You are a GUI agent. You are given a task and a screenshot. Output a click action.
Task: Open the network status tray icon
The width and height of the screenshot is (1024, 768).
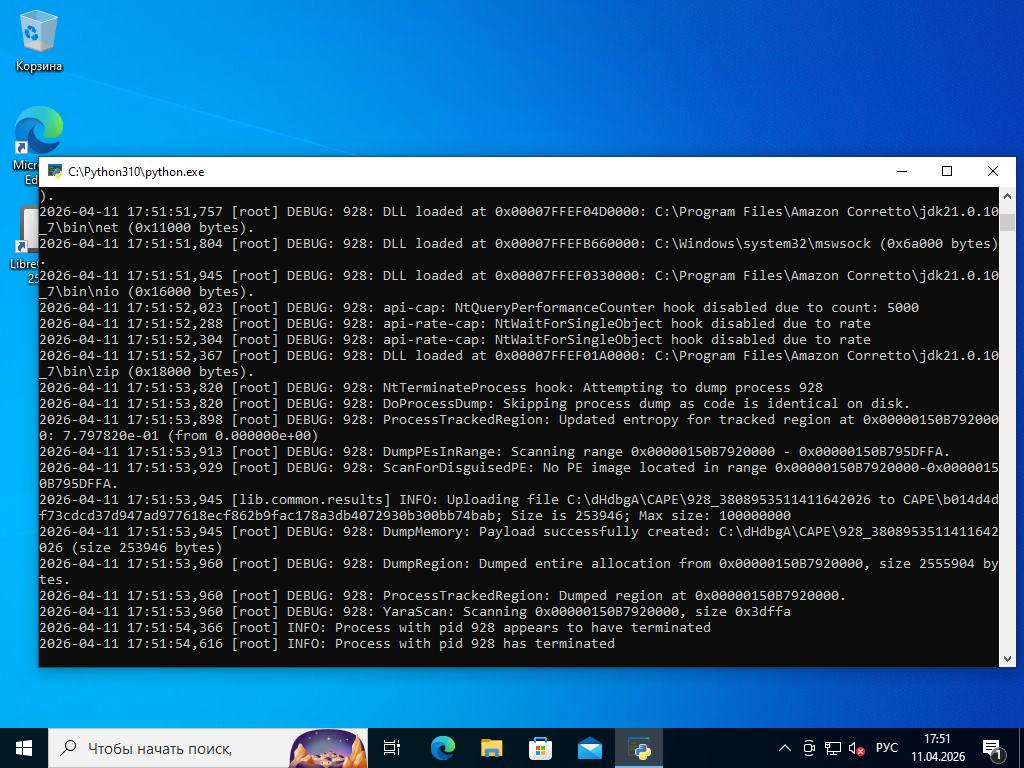[x=833, y=748]
